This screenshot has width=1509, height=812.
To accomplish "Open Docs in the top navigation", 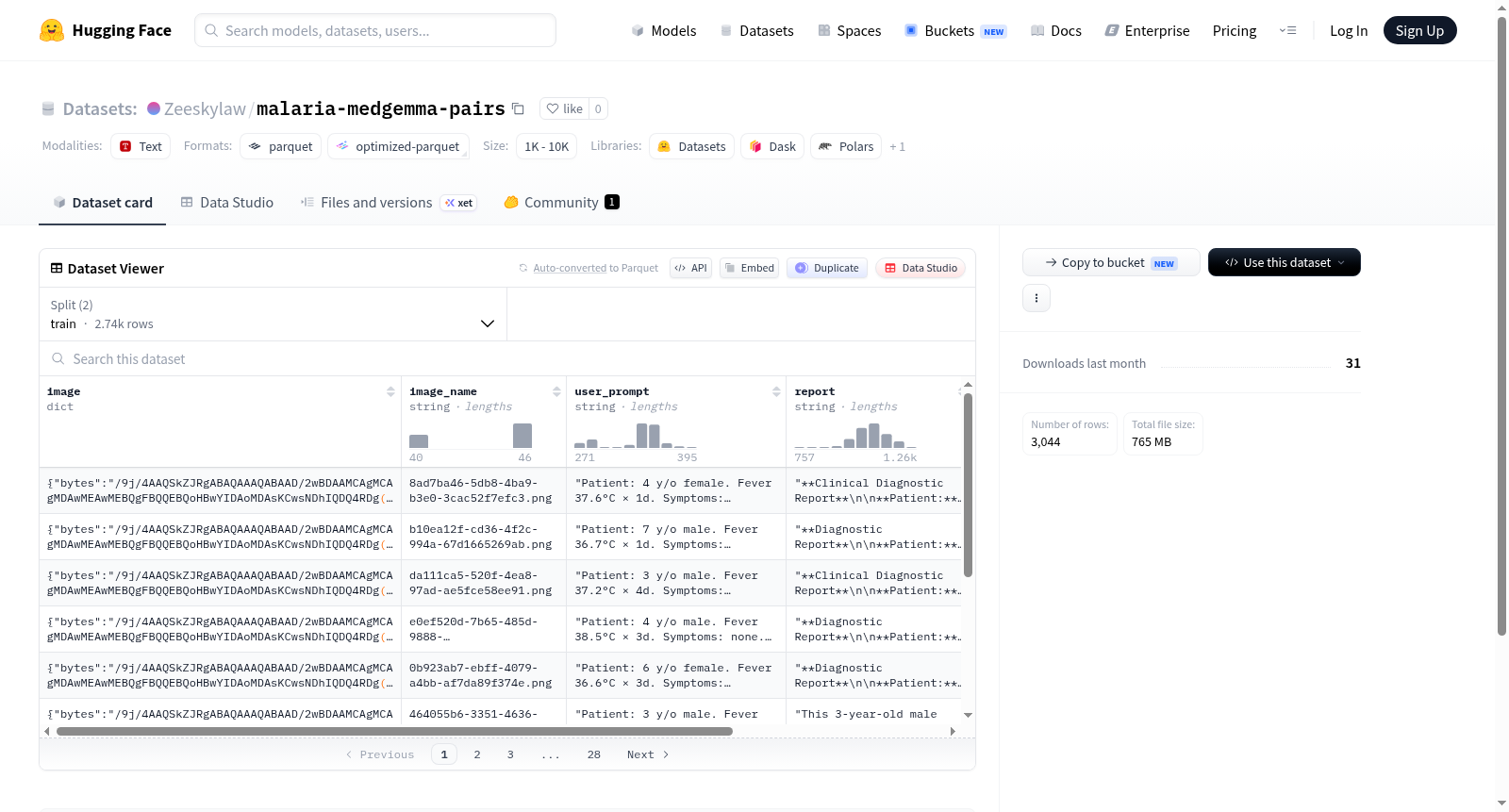I will [1056, 30].
